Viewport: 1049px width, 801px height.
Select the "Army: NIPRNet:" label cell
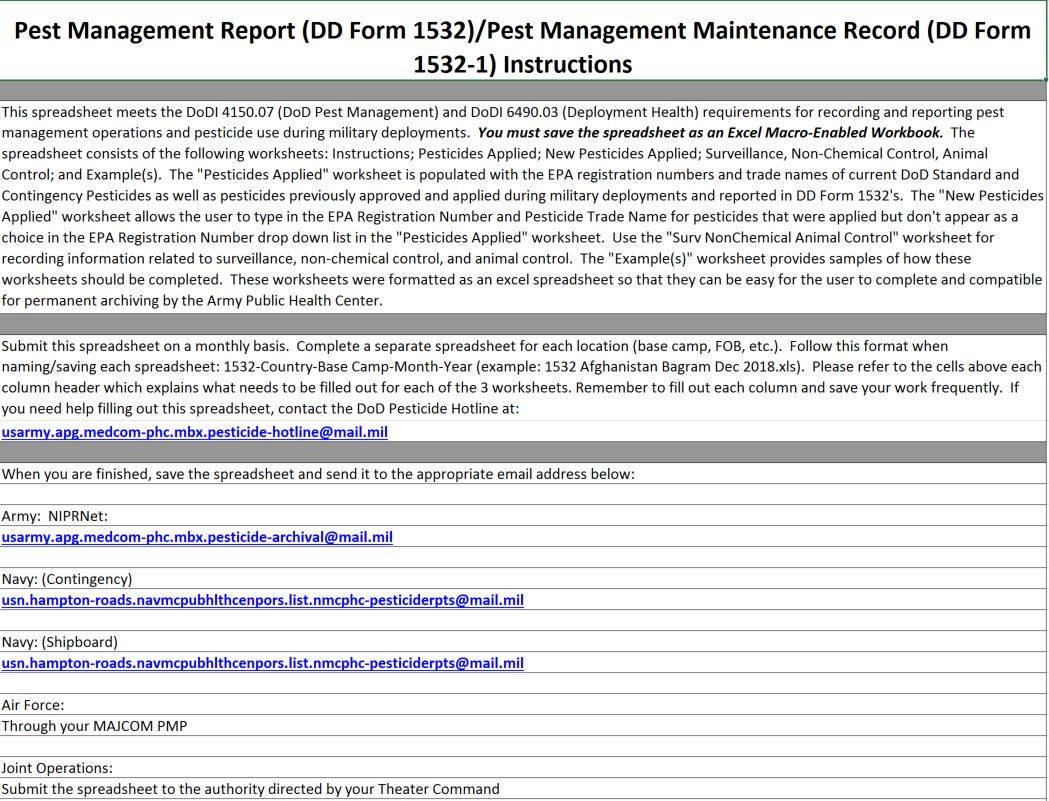pos(523,516)
